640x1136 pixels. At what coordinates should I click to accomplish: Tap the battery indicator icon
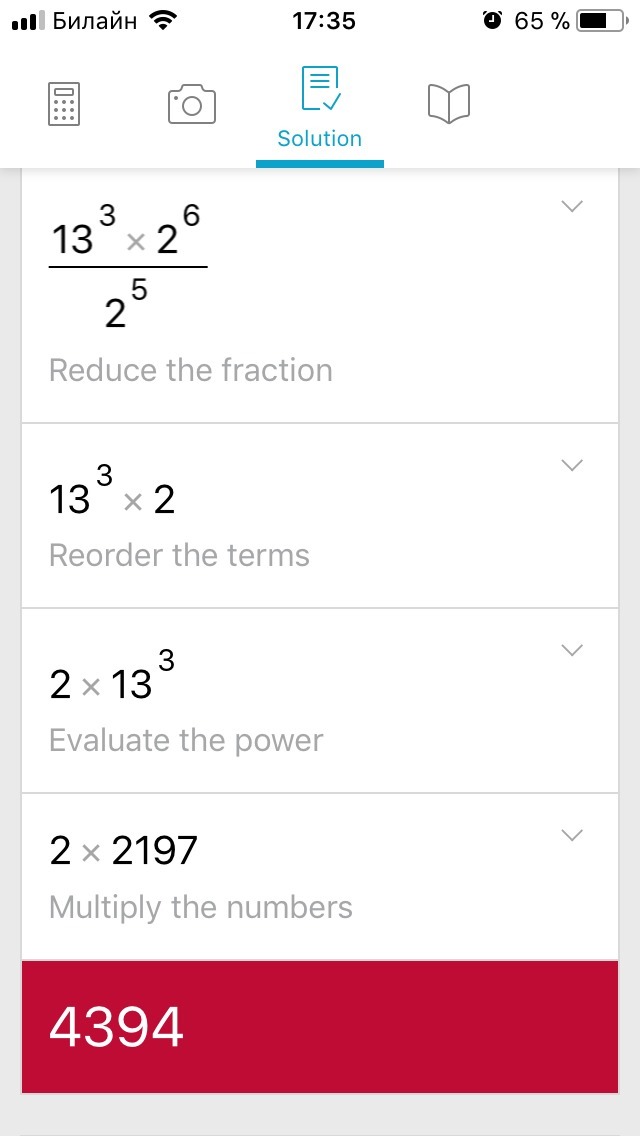(599, 21)
